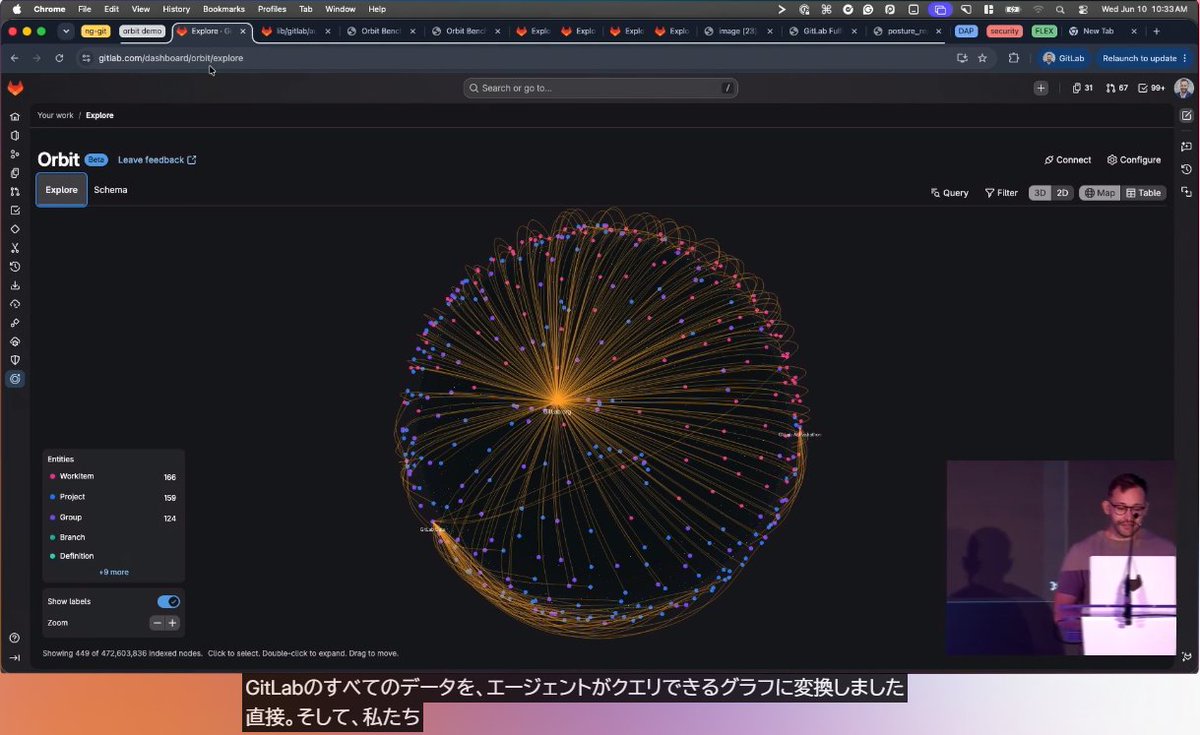Open the Activity history icon in left sidebar
1200x735 pixels.
point(15,266)
